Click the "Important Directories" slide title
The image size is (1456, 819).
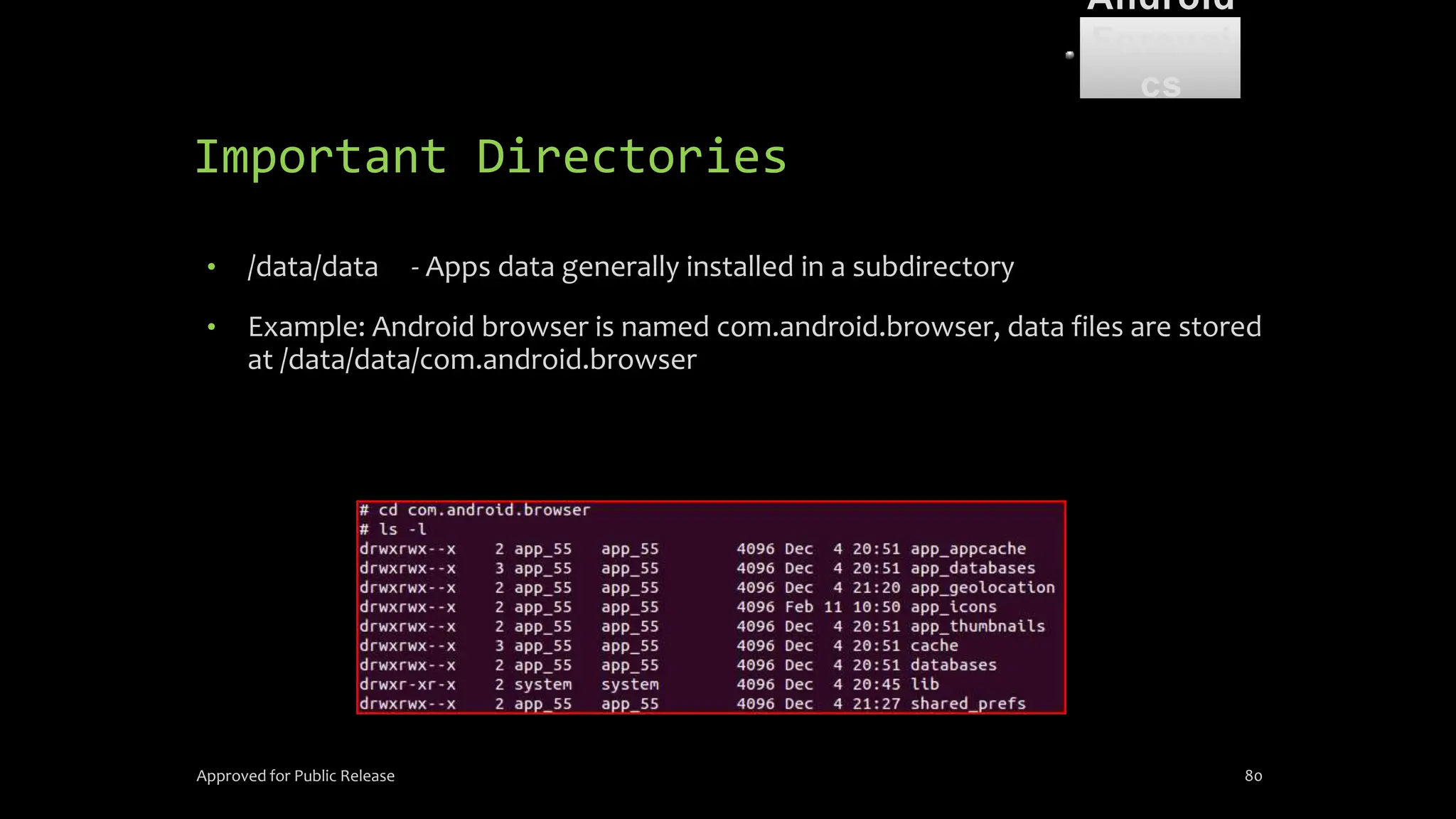491,156
